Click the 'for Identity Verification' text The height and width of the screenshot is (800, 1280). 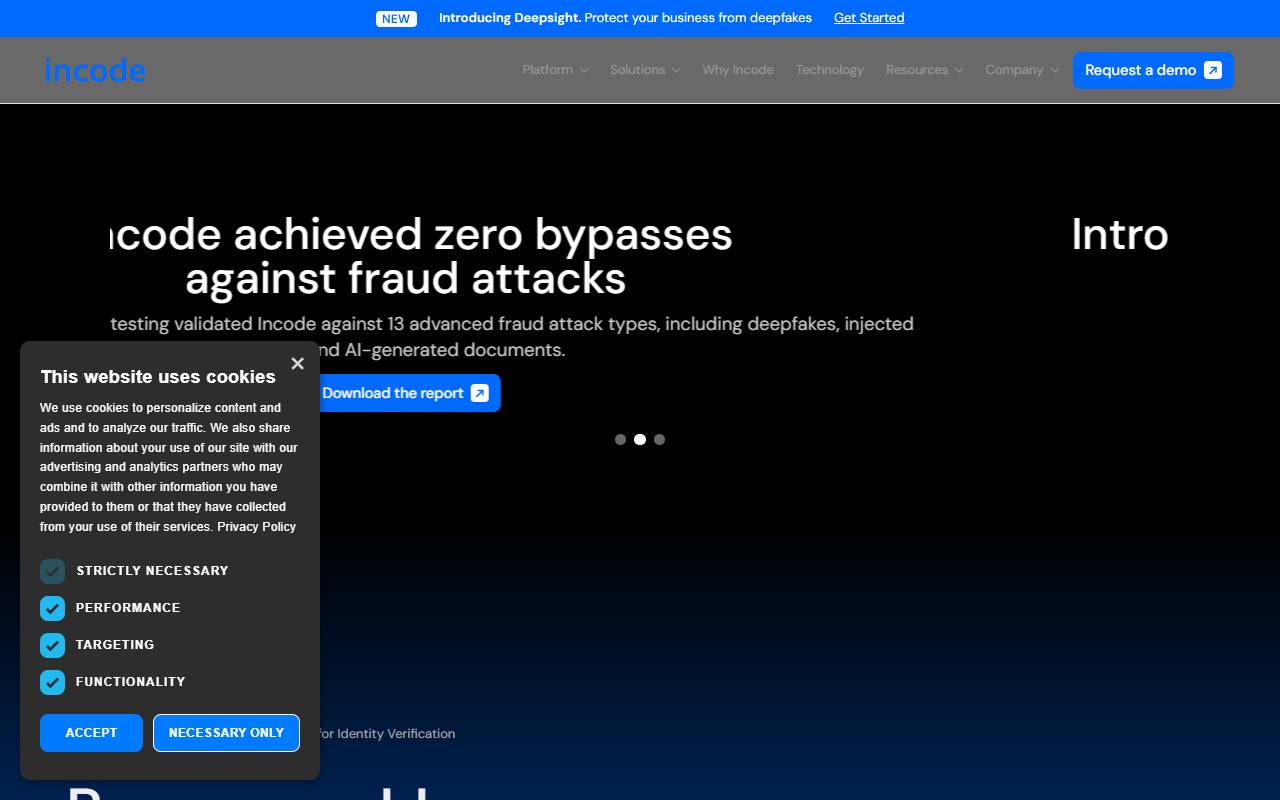tap(387, 734)
